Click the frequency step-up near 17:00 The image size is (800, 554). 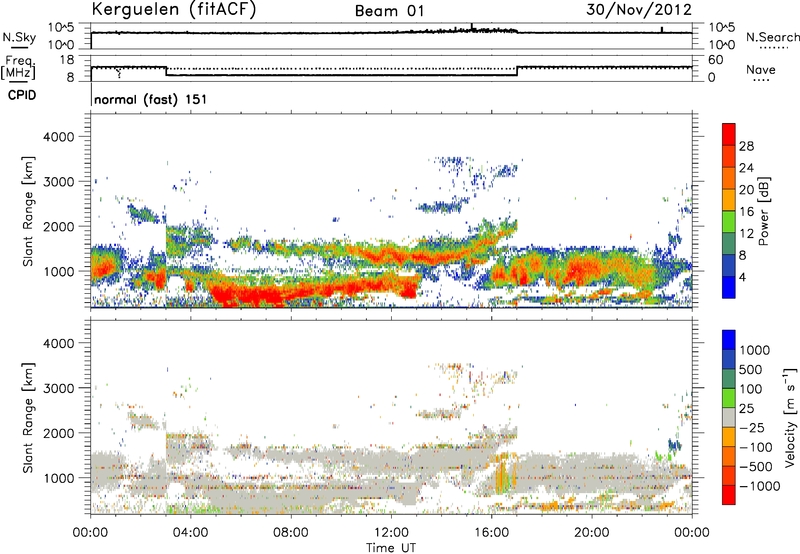[517, 71]
